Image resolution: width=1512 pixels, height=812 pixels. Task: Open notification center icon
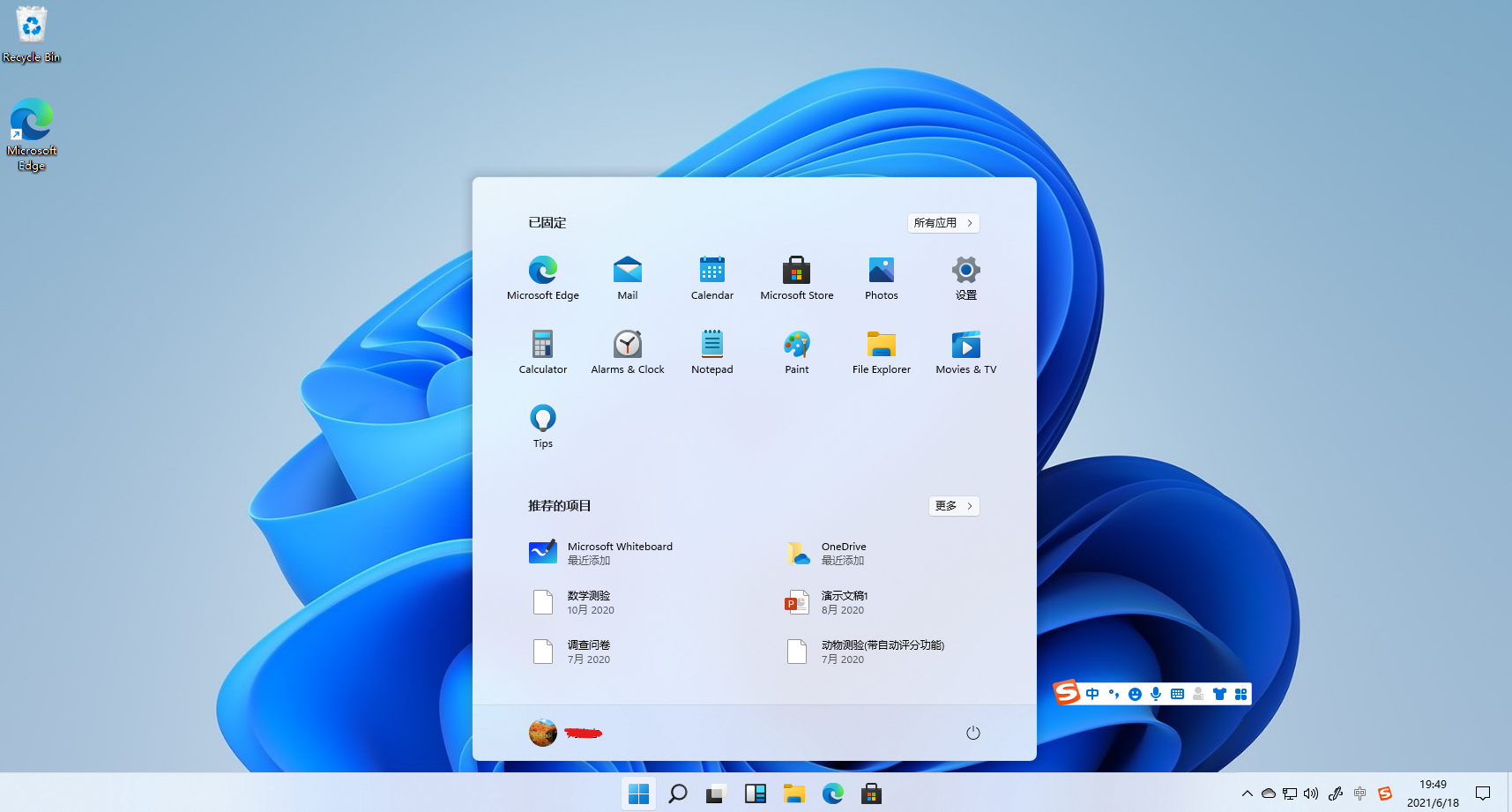(x=1483, y=793)
